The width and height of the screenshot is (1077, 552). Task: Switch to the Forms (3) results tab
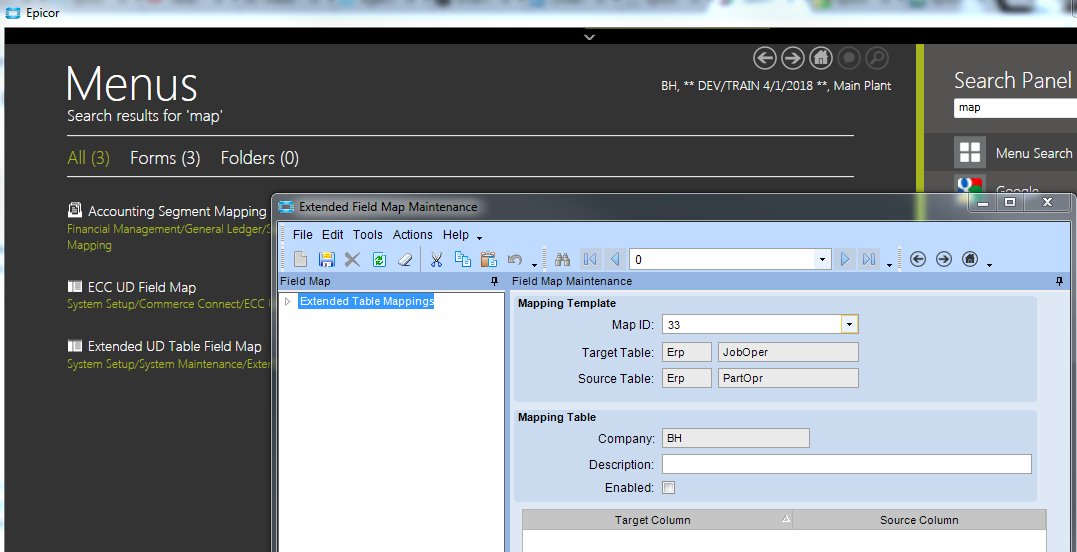165,158
